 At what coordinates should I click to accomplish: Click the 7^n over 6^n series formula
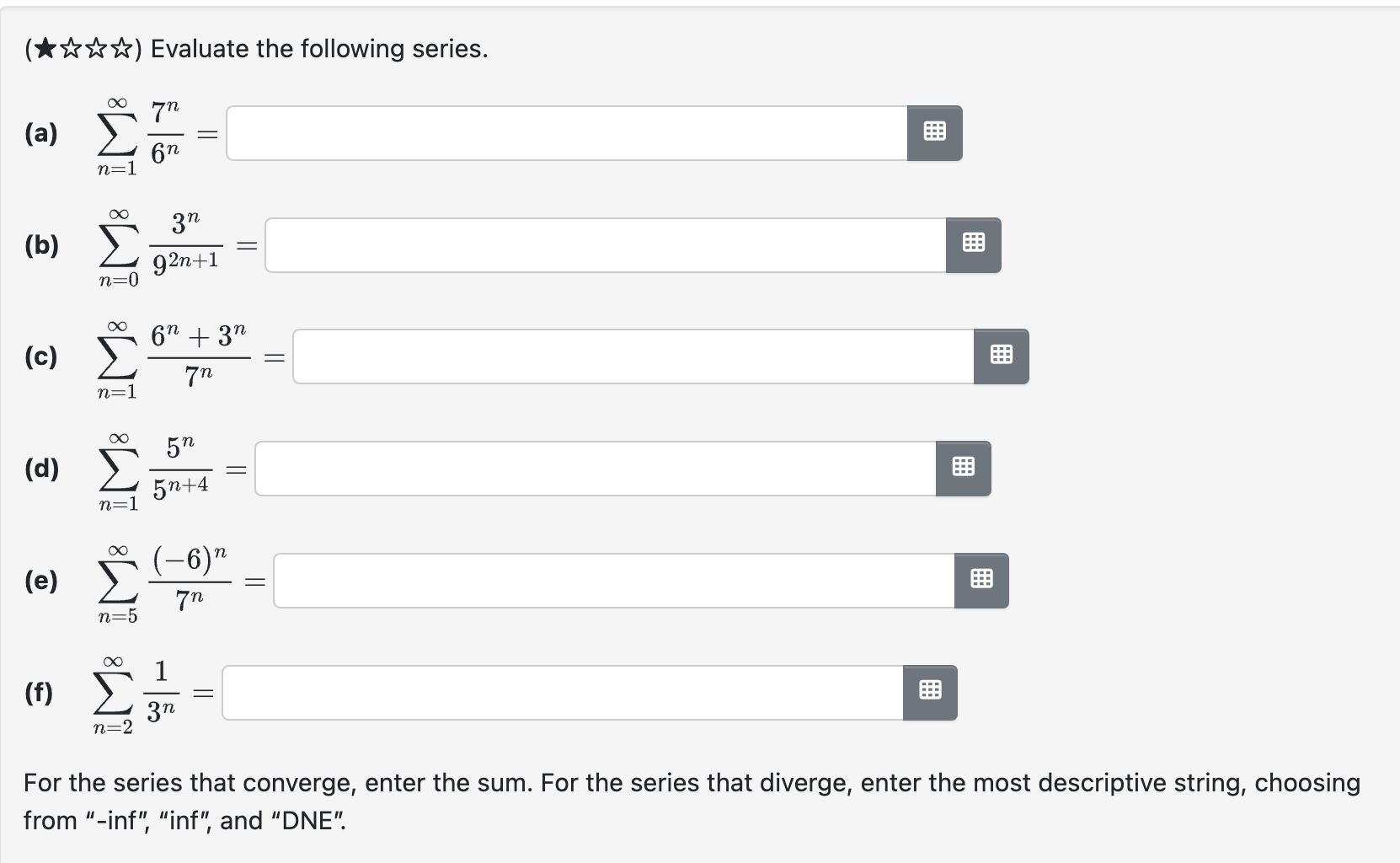[x=139, y=135]
